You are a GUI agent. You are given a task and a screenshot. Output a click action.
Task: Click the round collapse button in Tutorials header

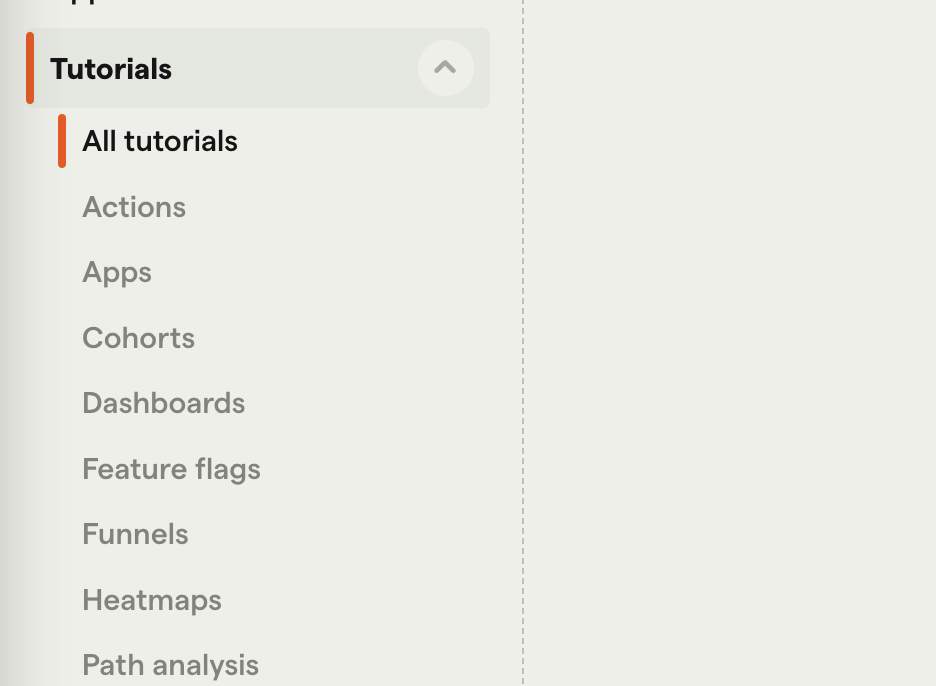point(446,68)
